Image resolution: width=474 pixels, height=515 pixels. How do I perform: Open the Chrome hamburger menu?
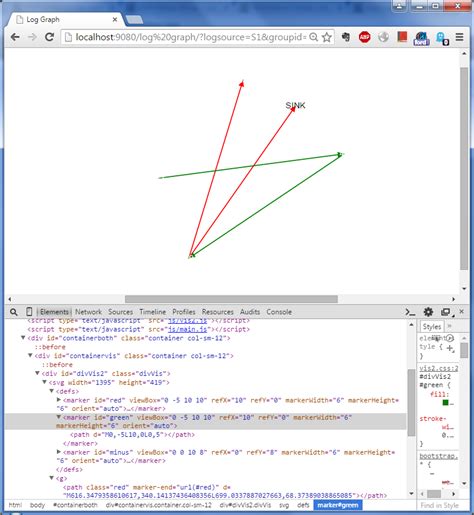tap(460, 37)
